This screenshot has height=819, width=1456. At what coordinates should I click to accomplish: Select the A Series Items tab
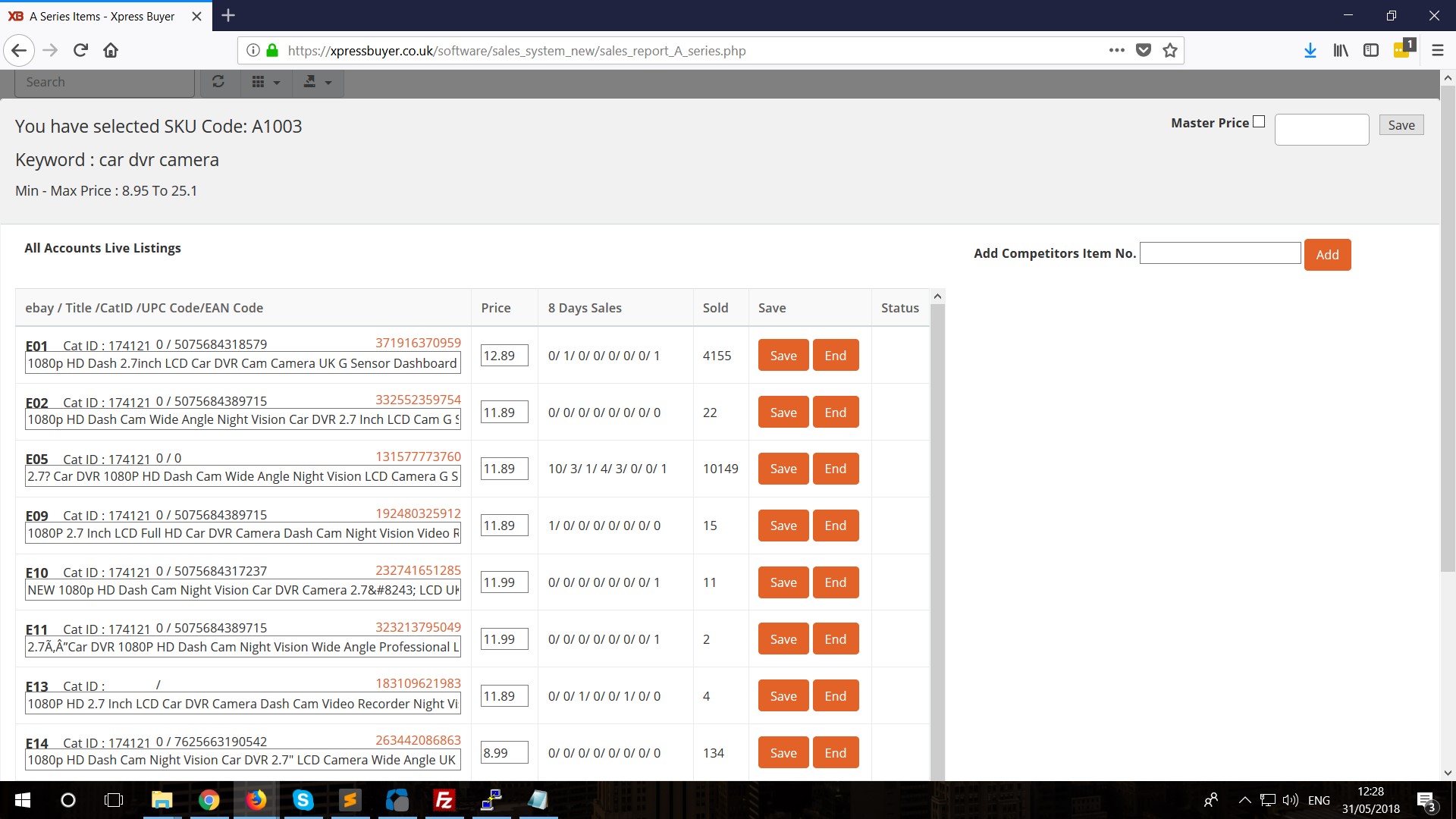[102, 16]
